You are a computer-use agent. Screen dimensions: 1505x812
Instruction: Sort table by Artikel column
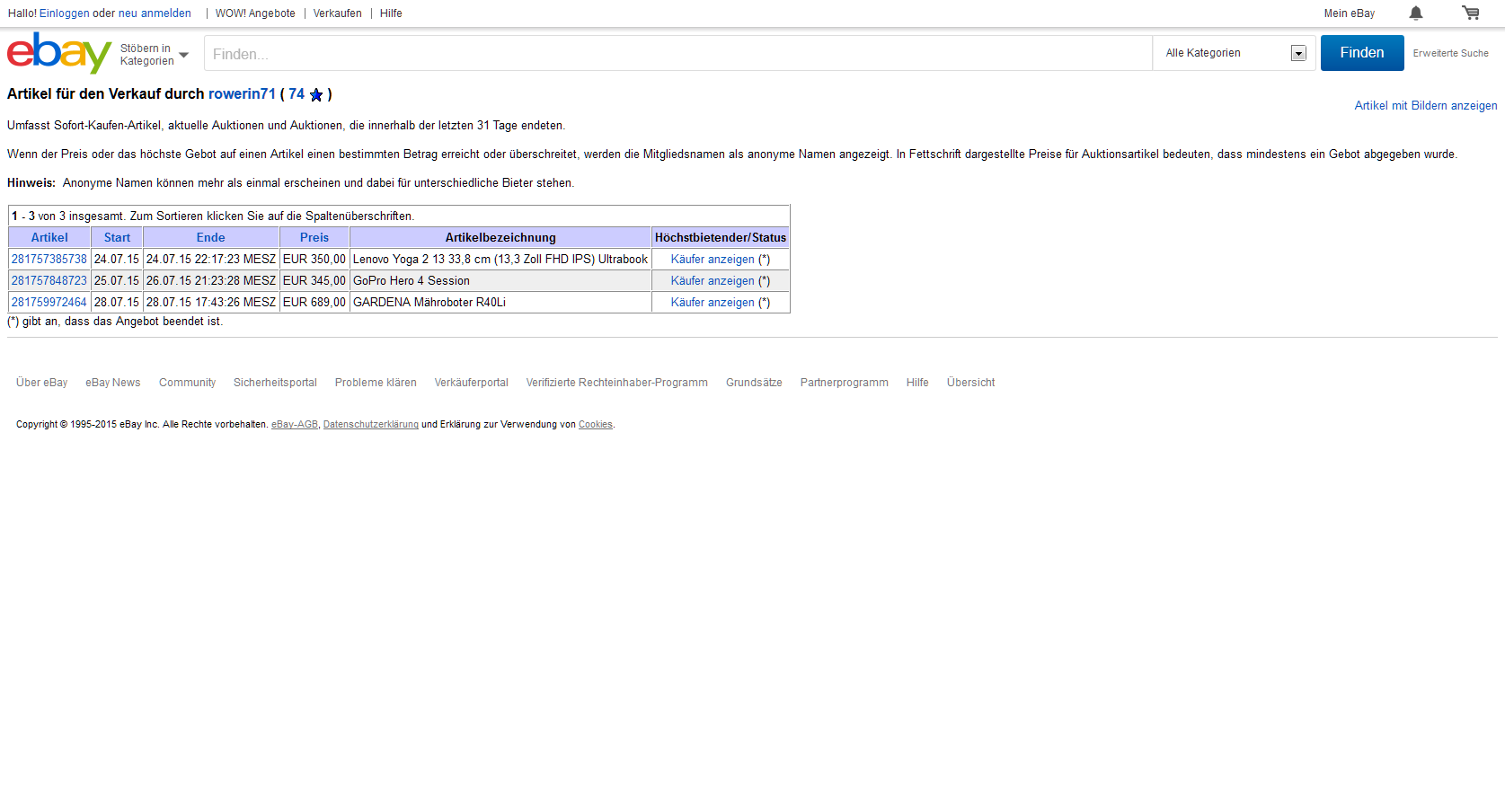(49, 237)
